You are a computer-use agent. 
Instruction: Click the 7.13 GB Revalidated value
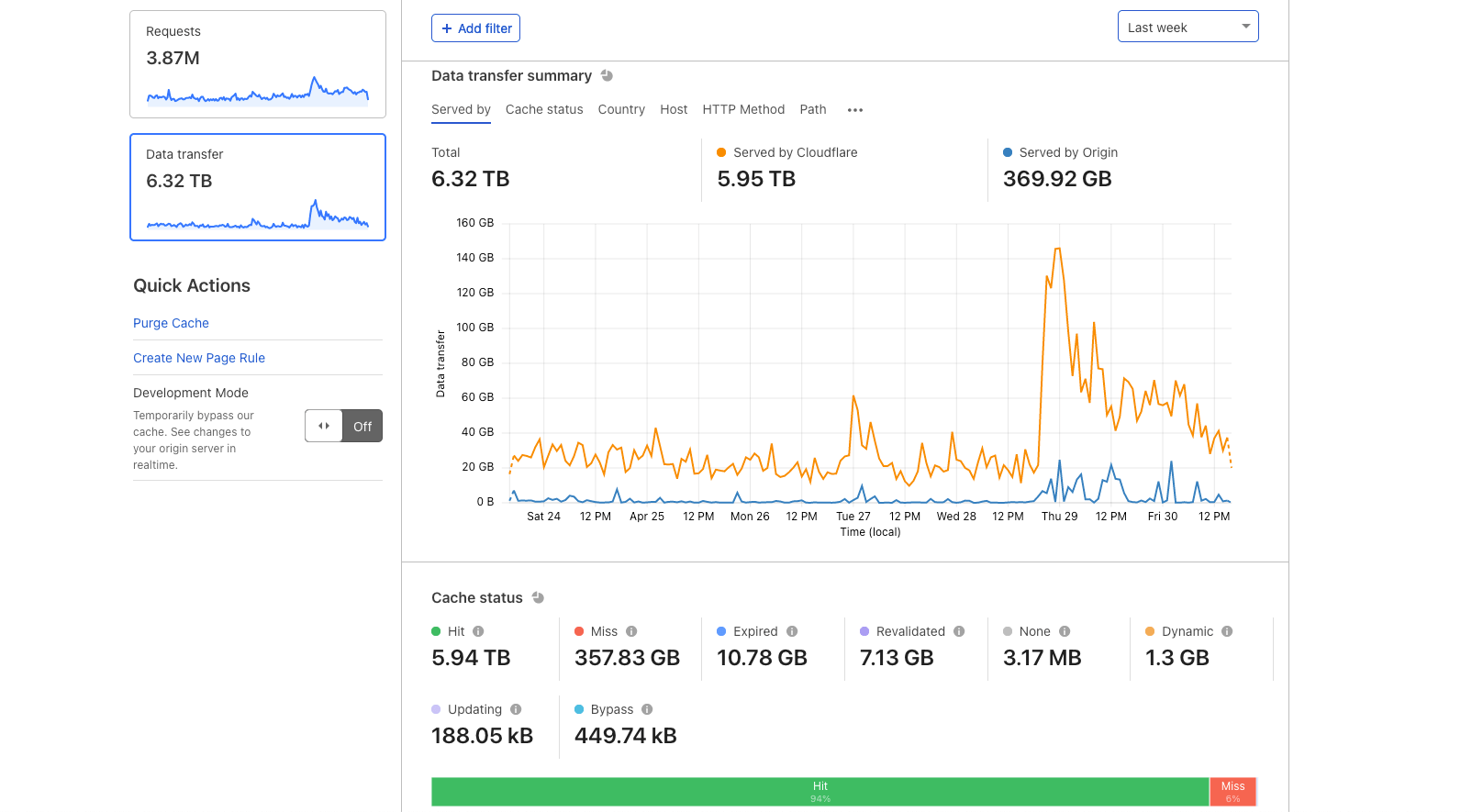tap(897, 658)
